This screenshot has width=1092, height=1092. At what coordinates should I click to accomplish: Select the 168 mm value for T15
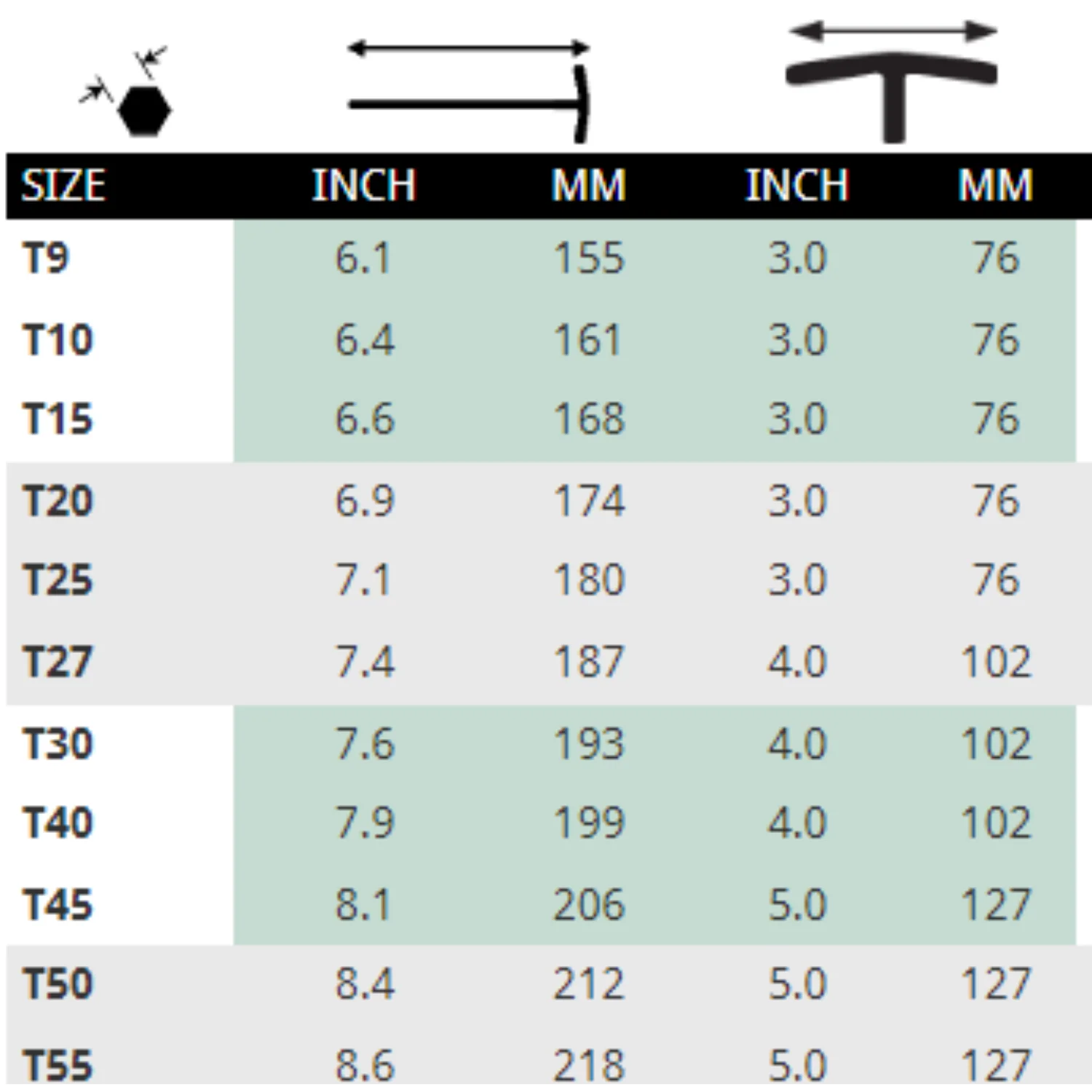pyautogui.click(x=589, y=419)
